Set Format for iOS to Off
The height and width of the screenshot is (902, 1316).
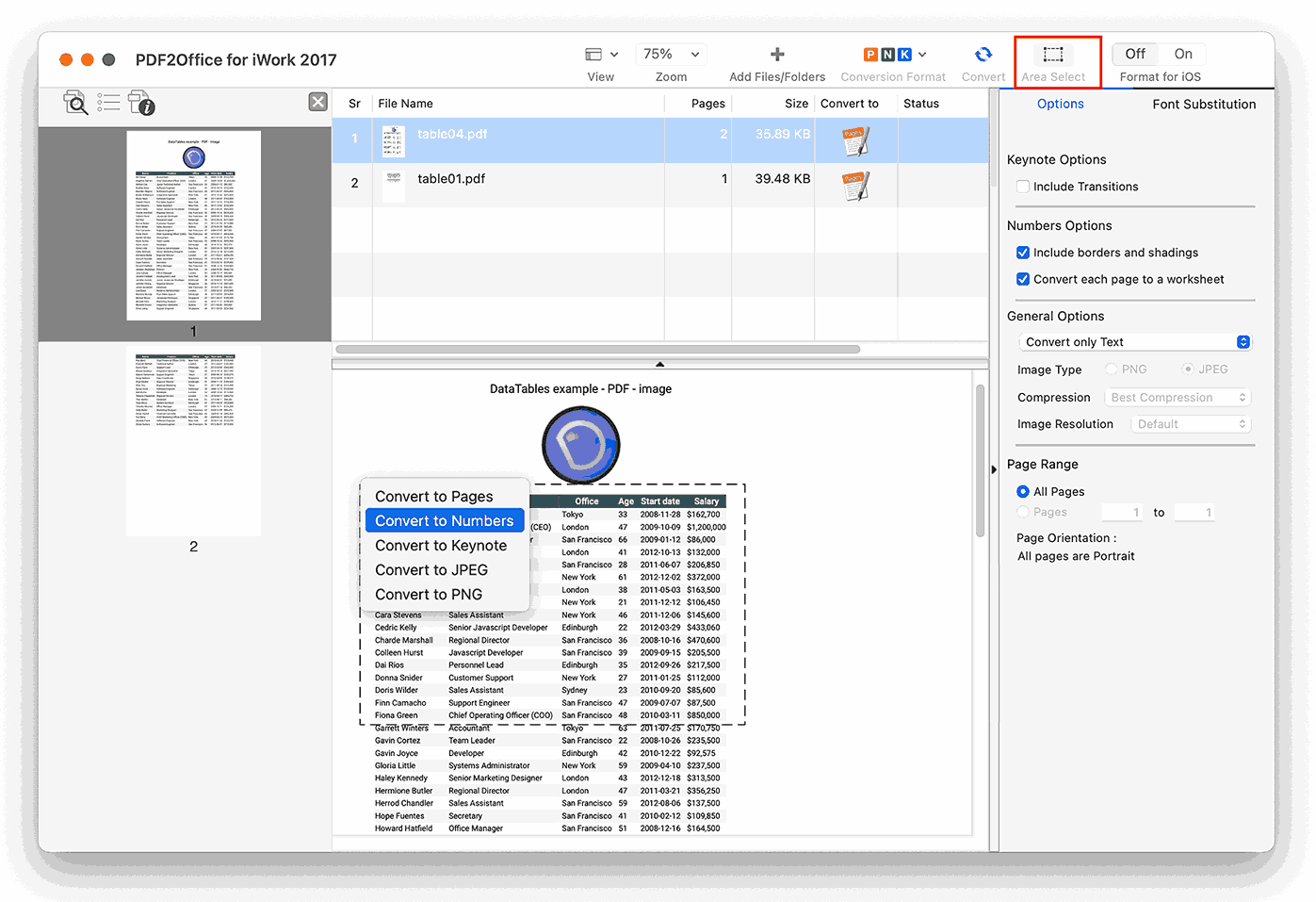(1135, 54)
